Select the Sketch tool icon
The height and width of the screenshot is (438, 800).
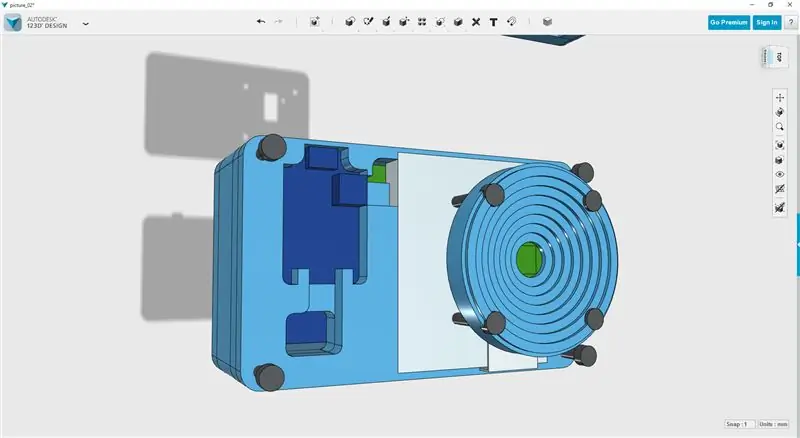coord(368,21)
